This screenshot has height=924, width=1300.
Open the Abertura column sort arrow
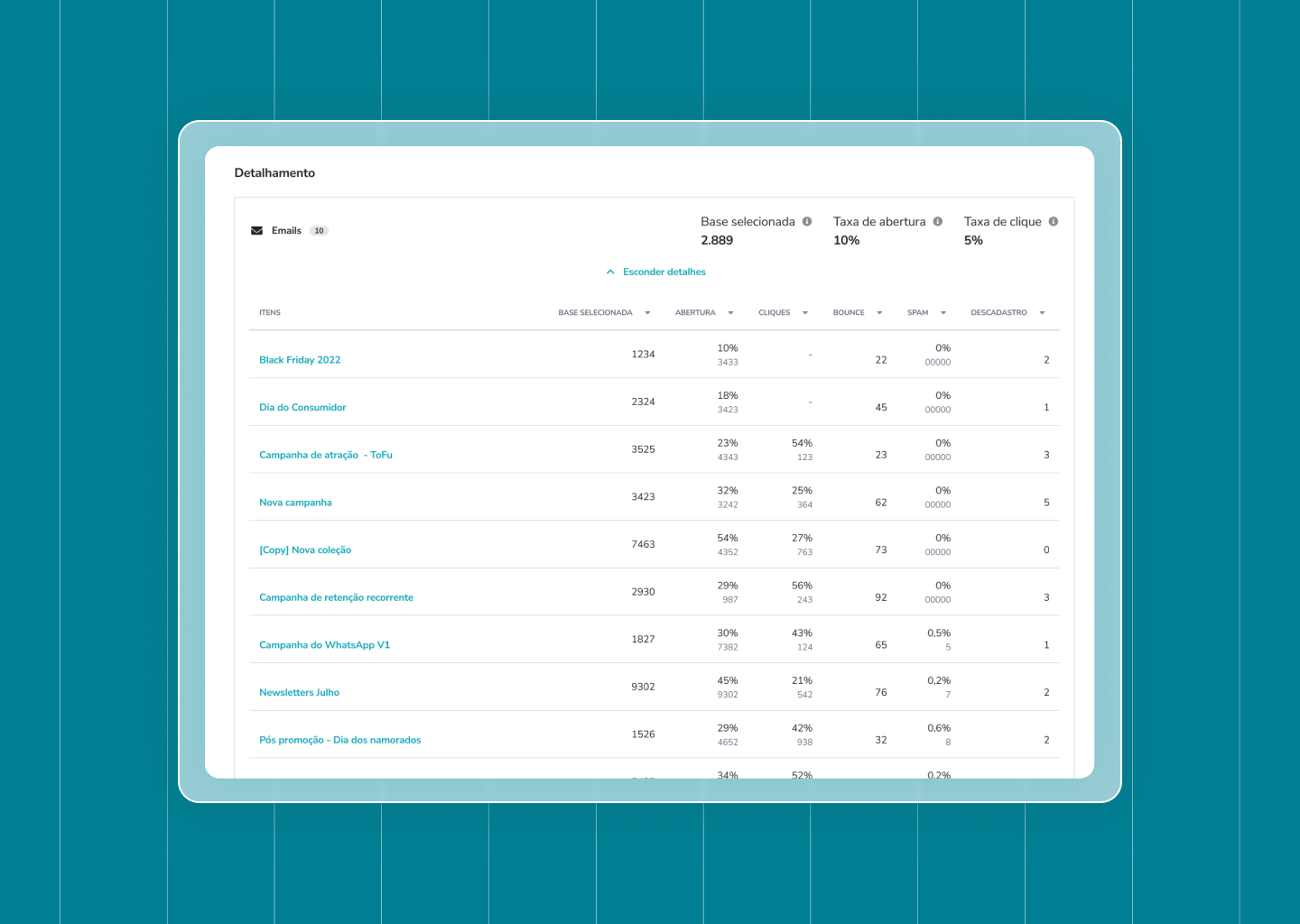tap(730, 313)
